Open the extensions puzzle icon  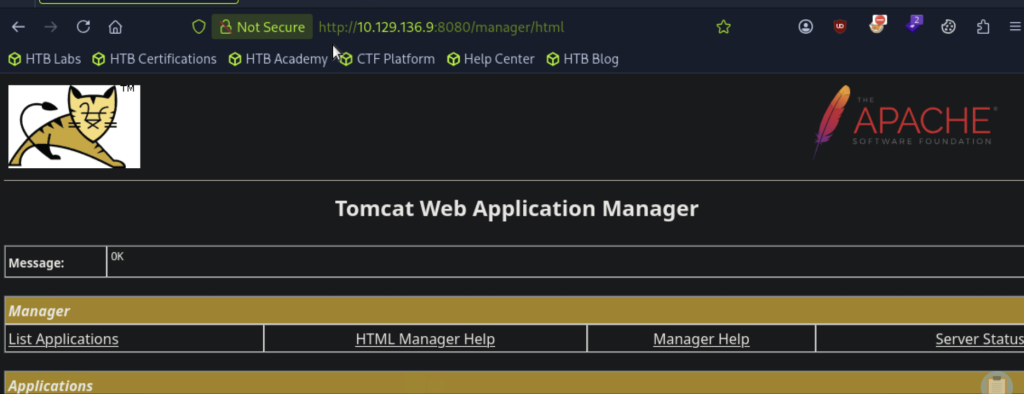pos(983,27)
